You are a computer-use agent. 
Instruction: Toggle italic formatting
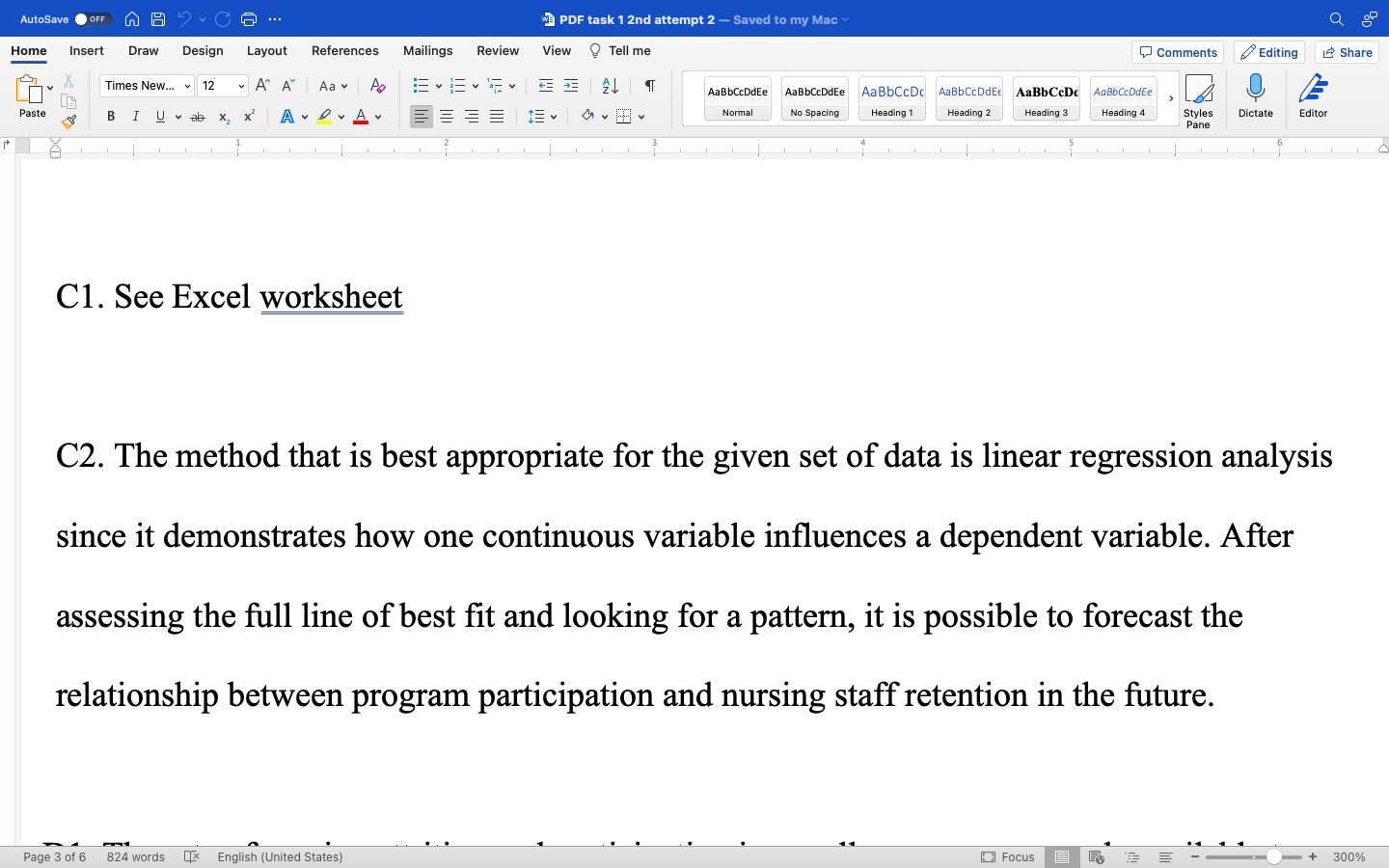136,117
